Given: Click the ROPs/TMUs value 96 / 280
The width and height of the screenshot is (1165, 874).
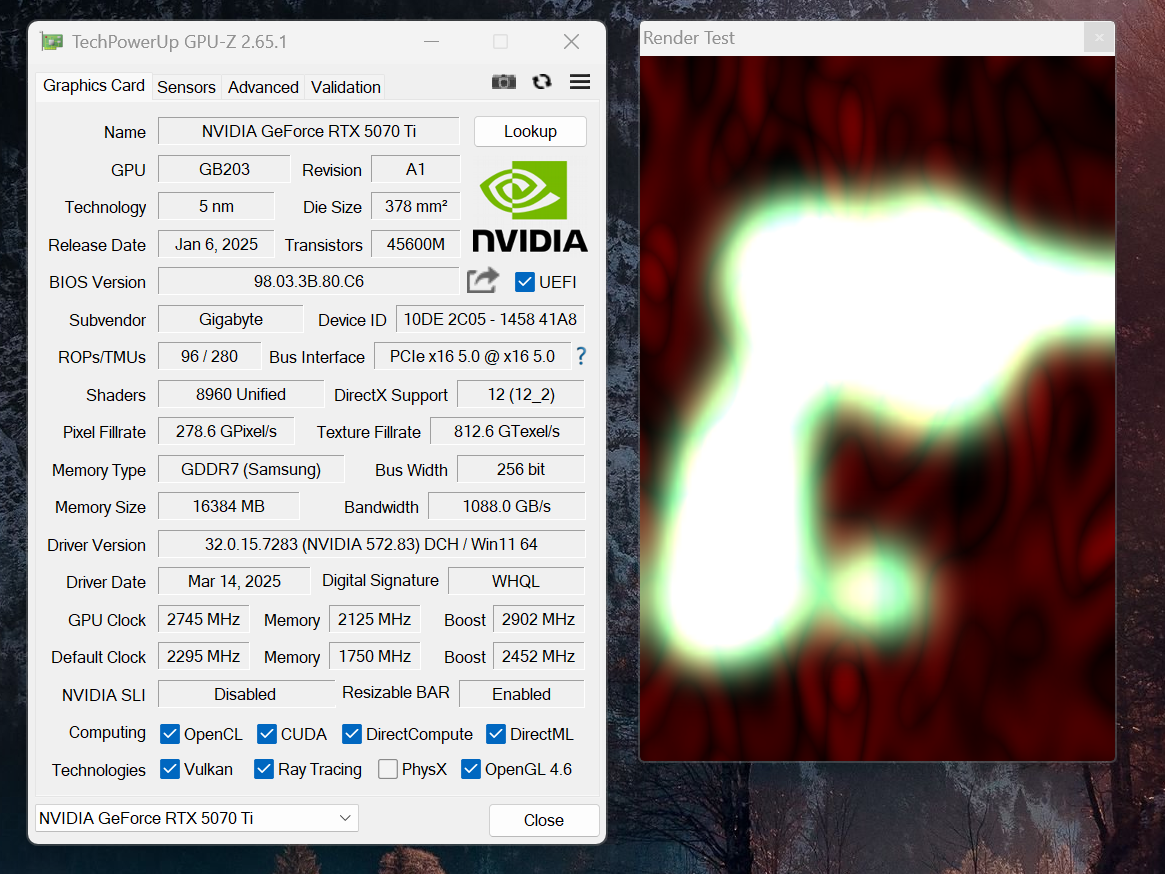Looking at the screenshot, I should pyautogui.click(x=210, y=357).
